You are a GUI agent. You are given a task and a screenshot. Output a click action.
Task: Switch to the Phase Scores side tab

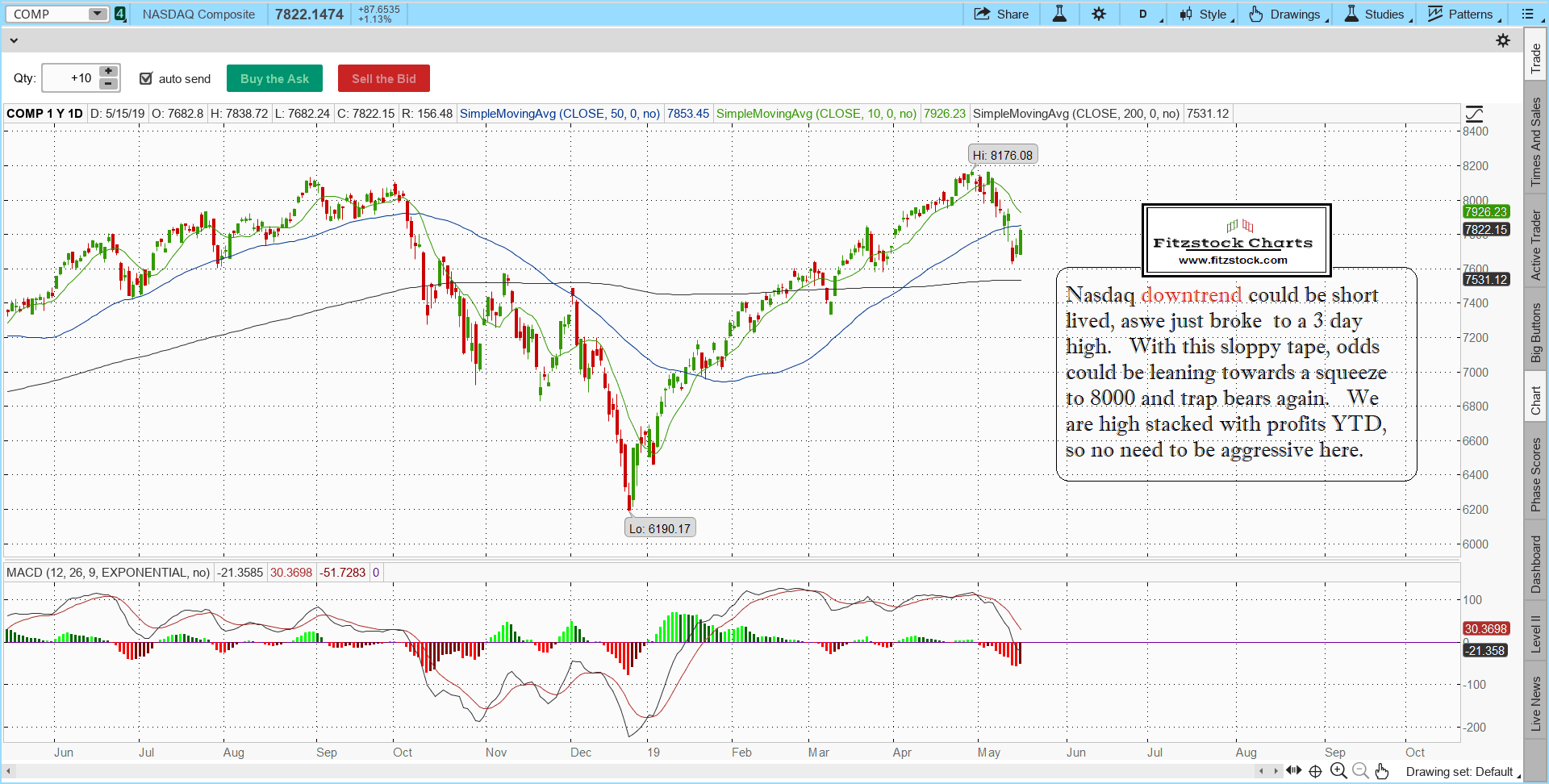tap(1536, 474)
